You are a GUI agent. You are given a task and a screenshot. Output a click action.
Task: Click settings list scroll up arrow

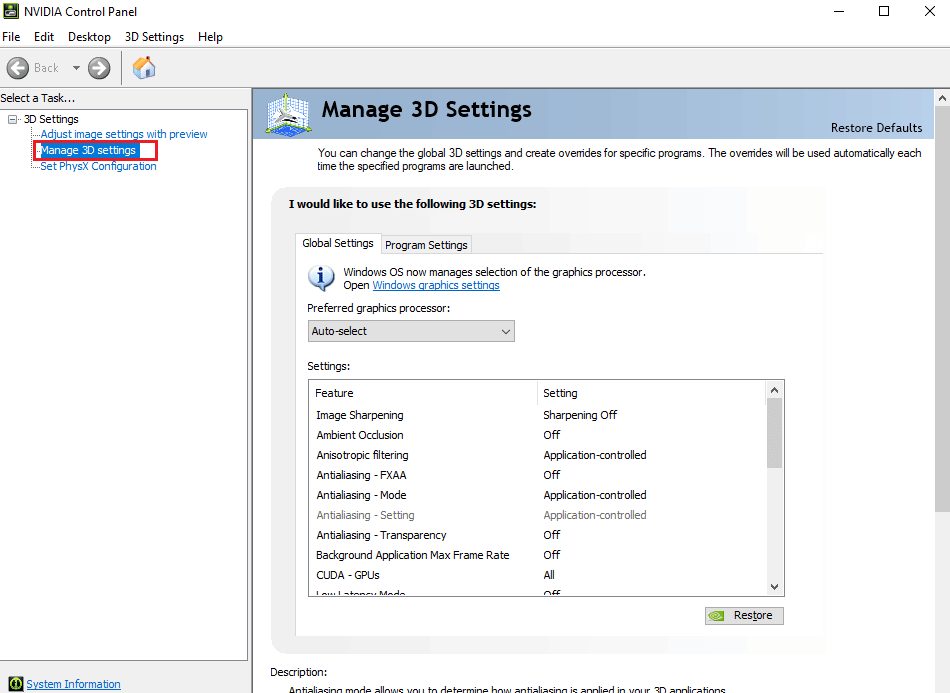[774, 390]
